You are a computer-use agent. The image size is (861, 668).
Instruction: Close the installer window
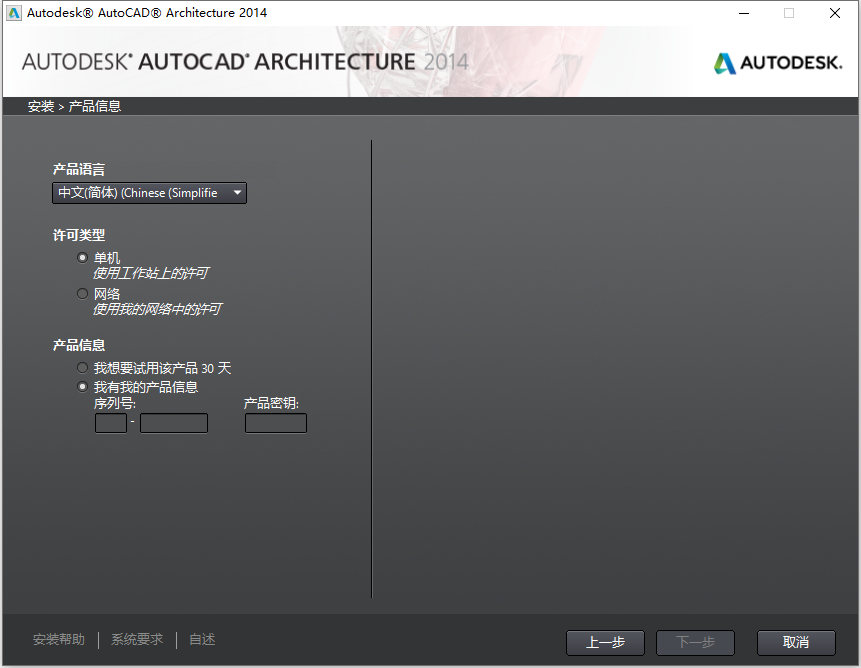coord(835,13)
